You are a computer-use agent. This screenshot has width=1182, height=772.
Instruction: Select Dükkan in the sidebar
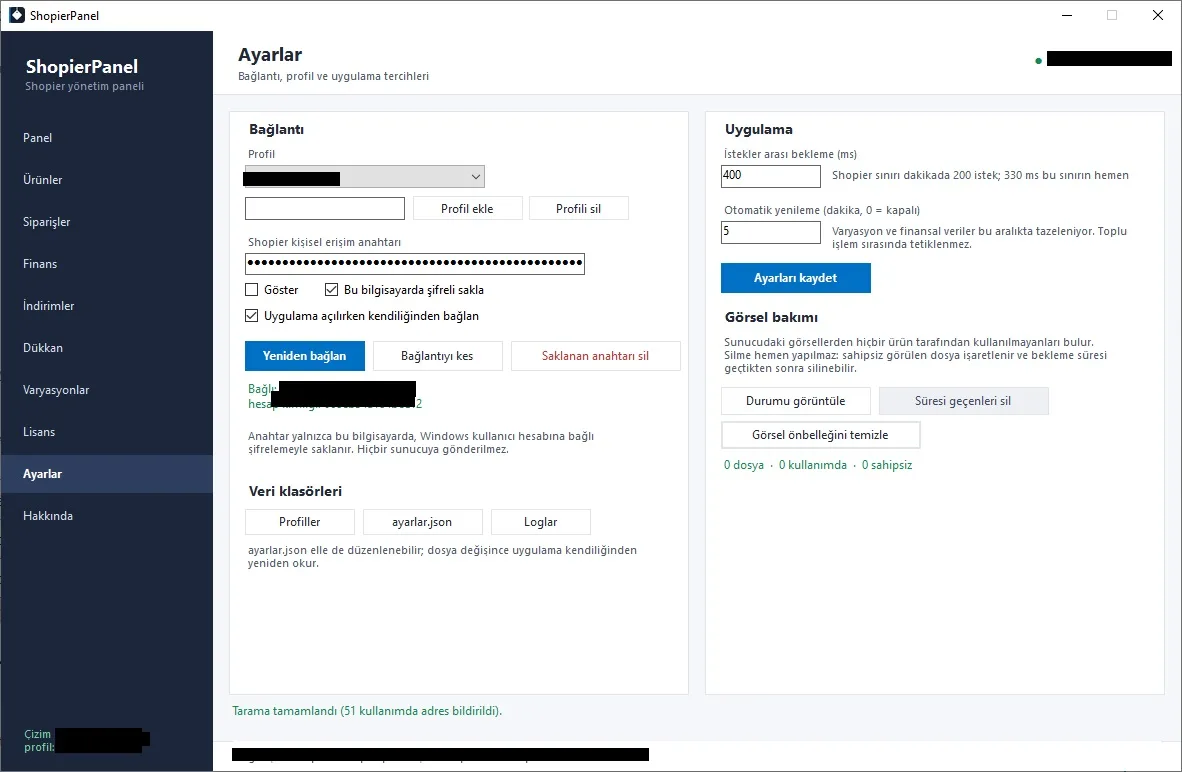[x=106, y=348]
